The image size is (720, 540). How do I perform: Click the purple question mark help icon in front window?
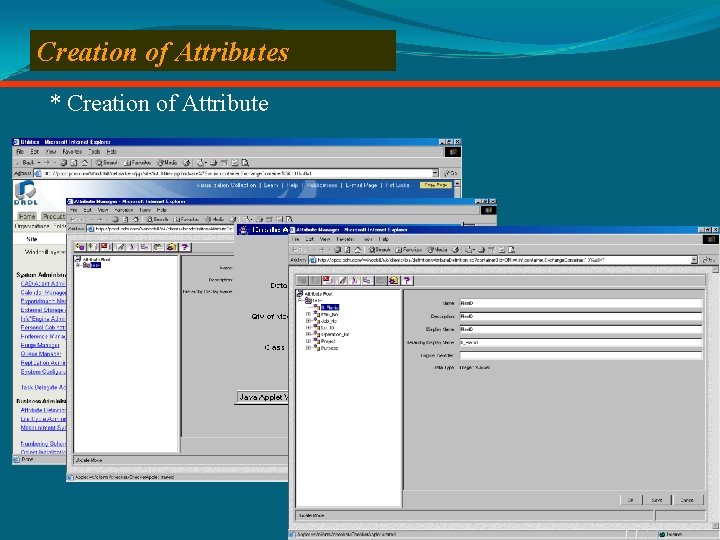pos(407,280)
